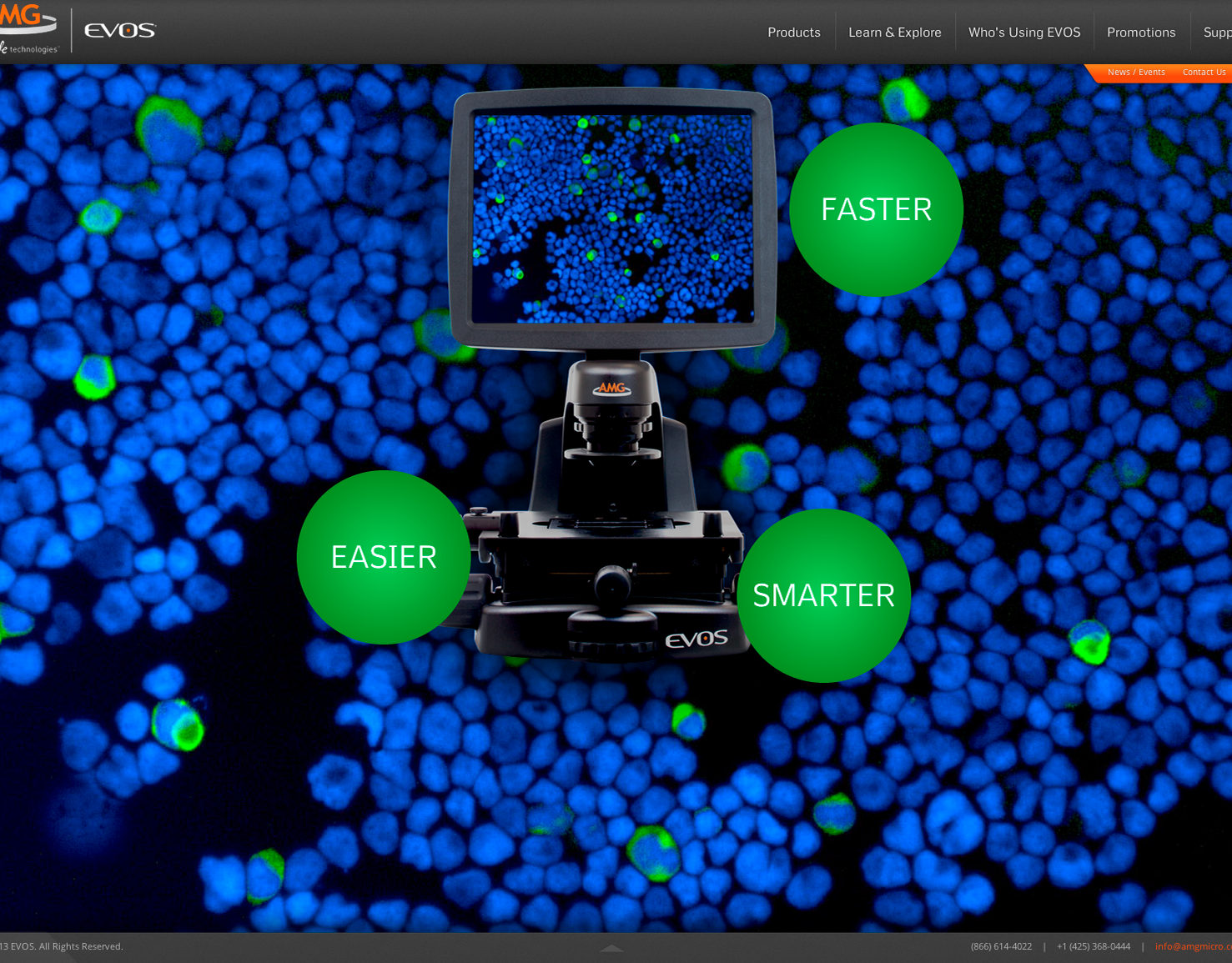Click the green SMARTER circle
Screen dimensions: 1232x963
point(823,595)
